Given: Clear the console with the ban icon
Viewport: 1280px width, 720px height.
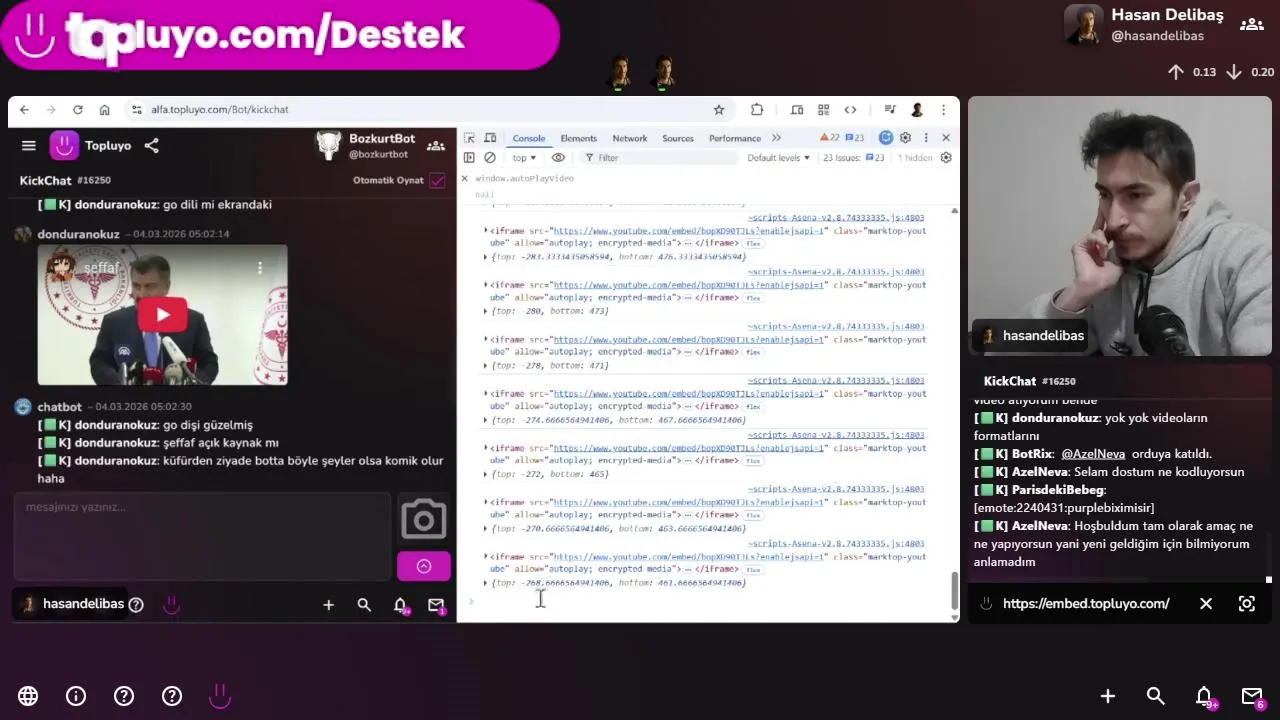Looking at the screenshot, I should click(490, 158).
